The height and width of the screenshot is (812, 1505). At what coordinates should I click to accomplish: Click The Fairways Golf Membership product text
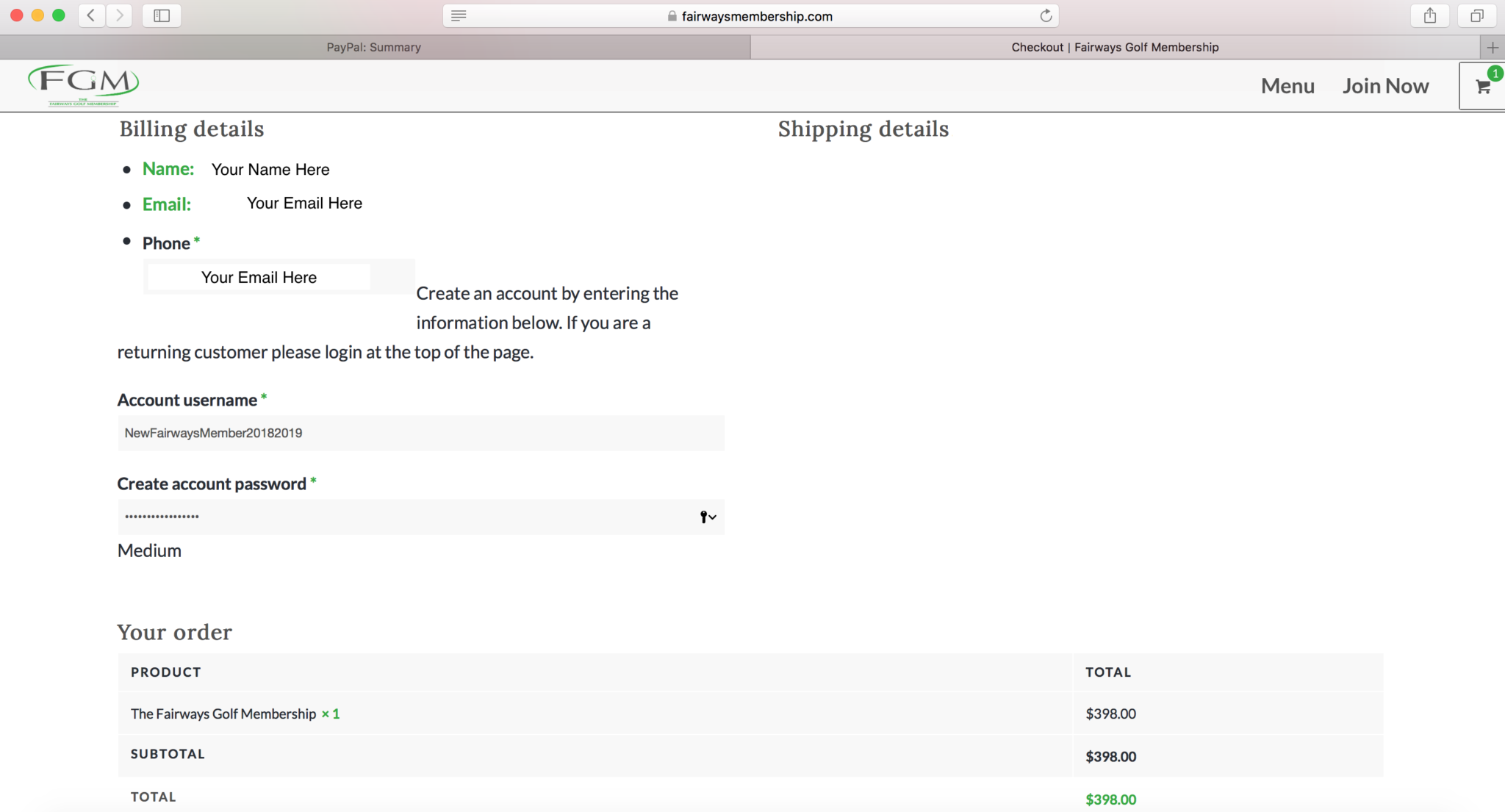(223, 714)
